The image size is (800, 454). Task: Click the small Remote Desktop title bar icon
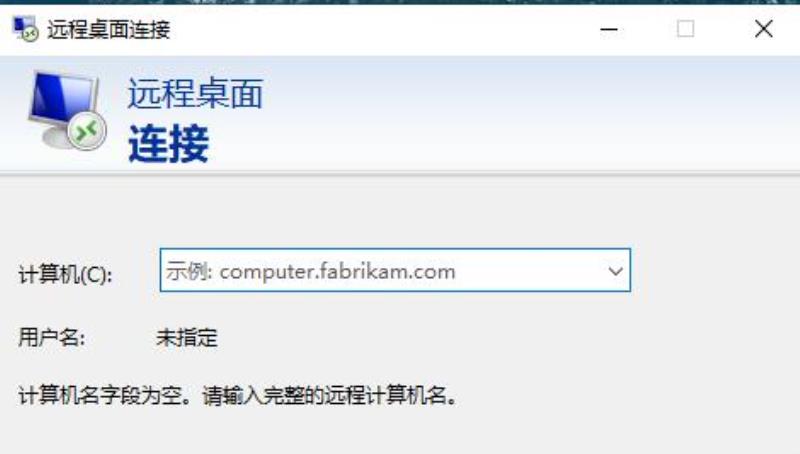tap(25, 29)
